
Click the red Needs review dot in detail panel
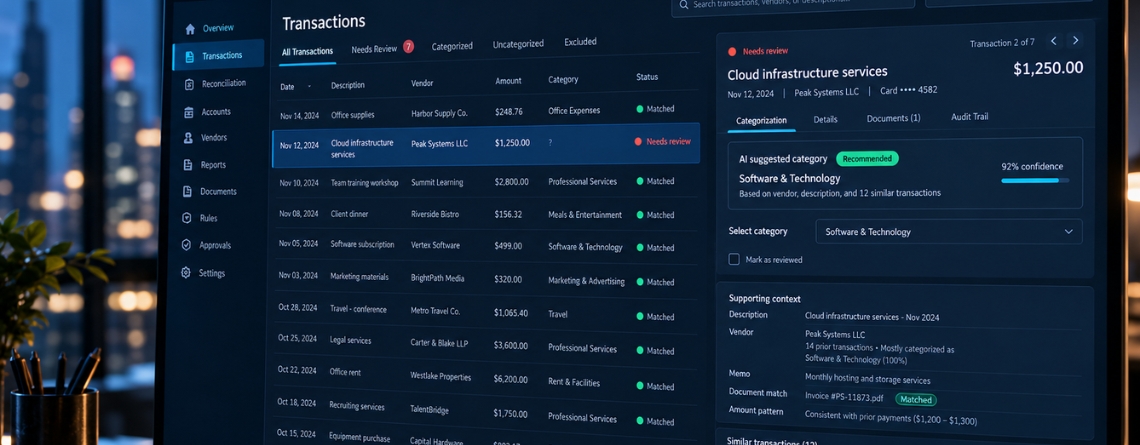[x=732, y=52]
